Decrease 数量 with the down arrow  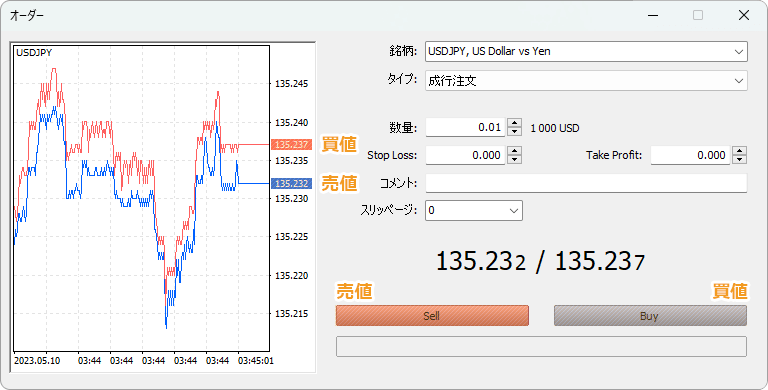514,132
